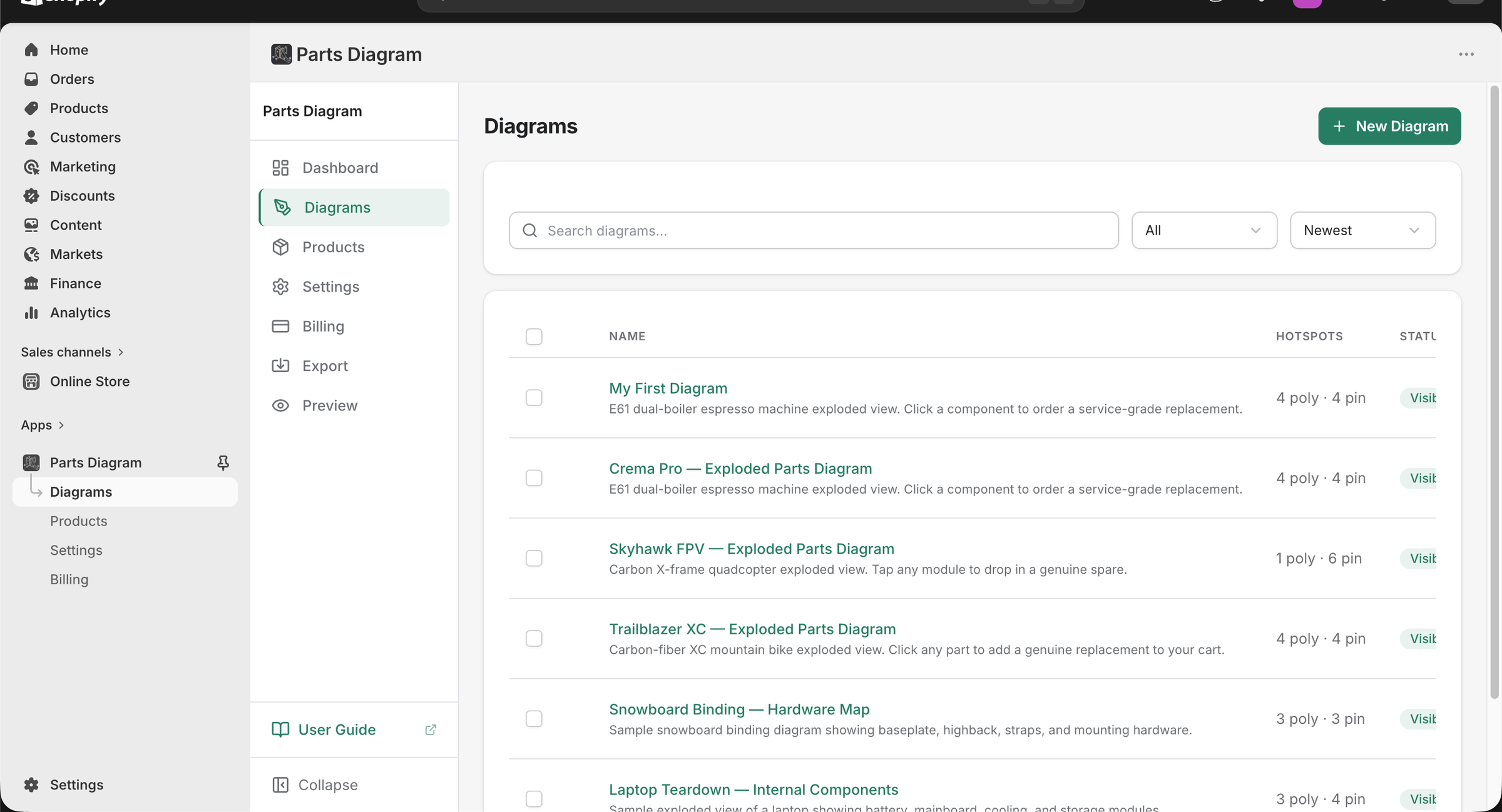Viewport: 1502px width, 812px height.
Task: Click the Collapse label in the app panel
Action: (x=328, y=784)
